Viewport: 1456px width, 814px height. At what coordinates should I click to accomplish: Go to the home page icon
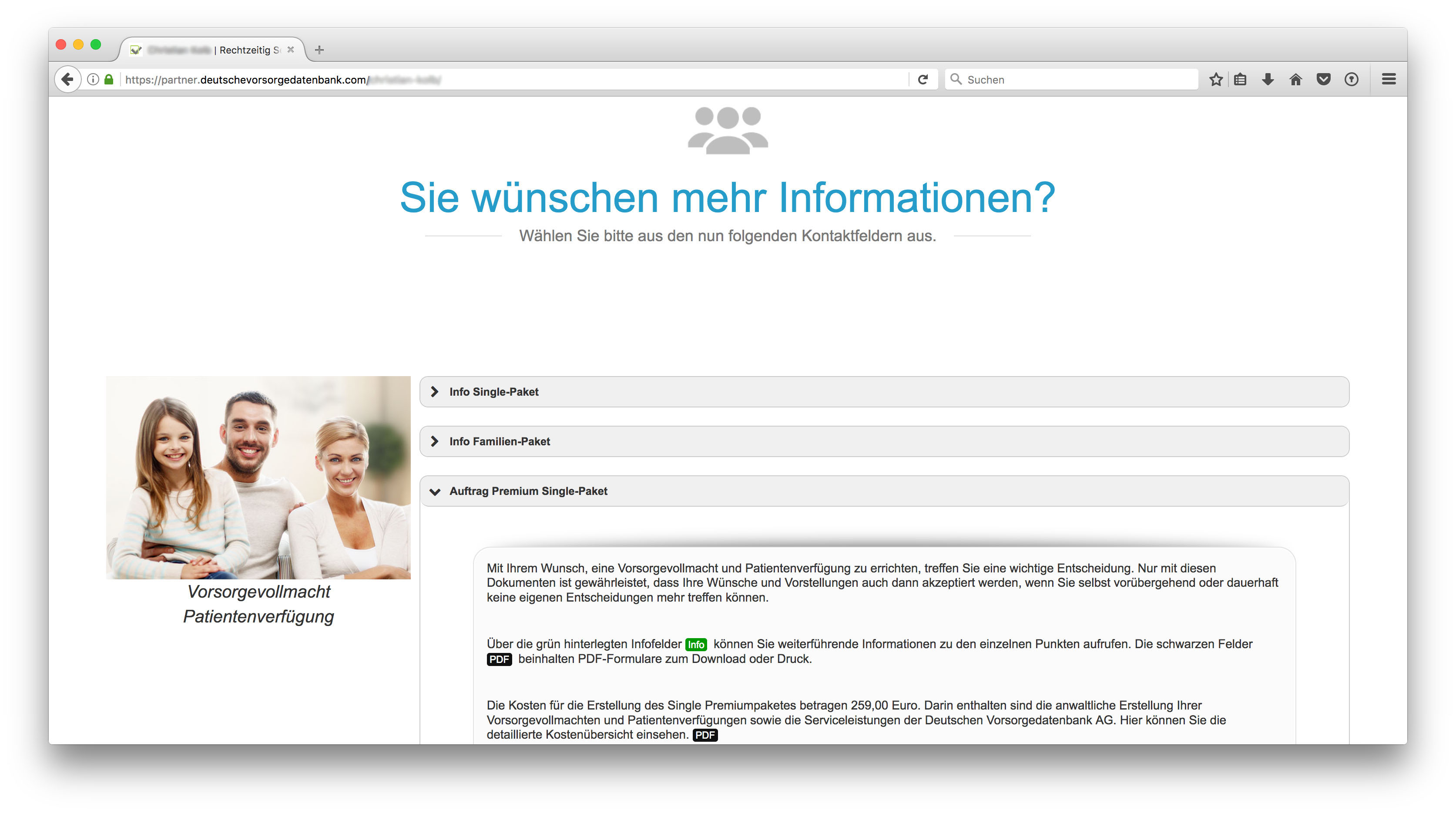pyautogui.click(x=1295, y=80)
